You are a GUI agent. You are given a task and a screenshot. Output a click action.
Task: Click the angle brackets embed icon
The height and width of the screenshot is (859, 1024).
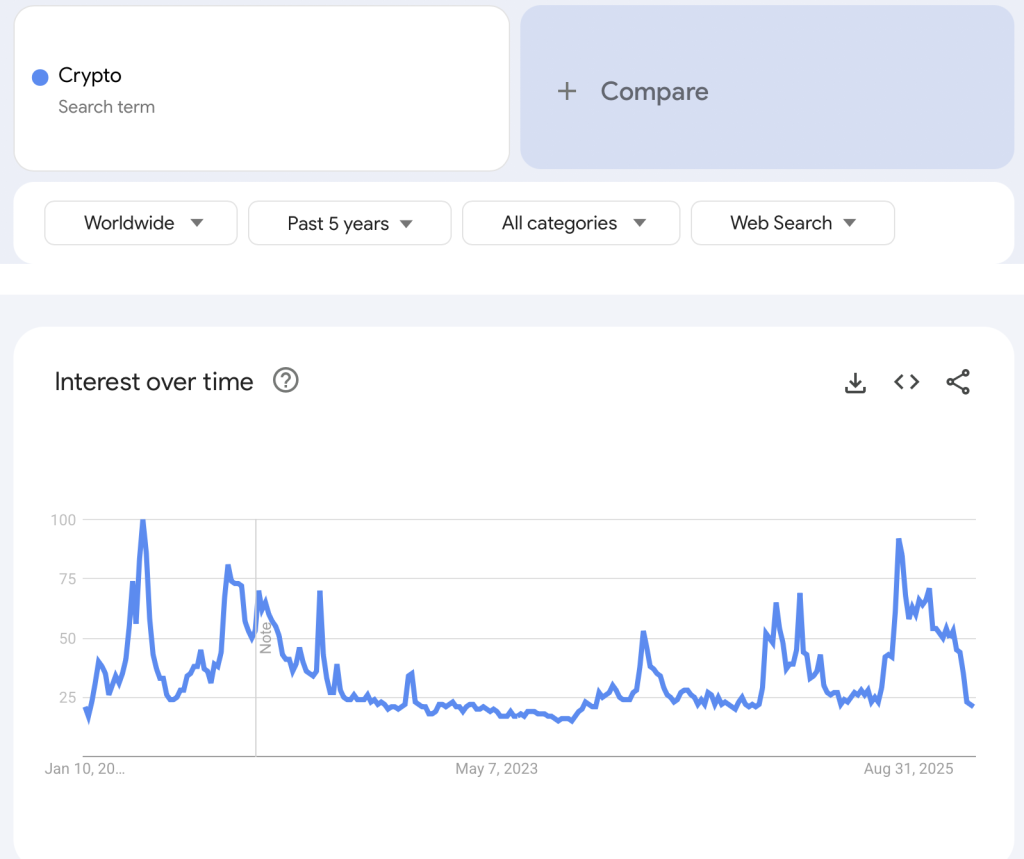pos(906,382)
